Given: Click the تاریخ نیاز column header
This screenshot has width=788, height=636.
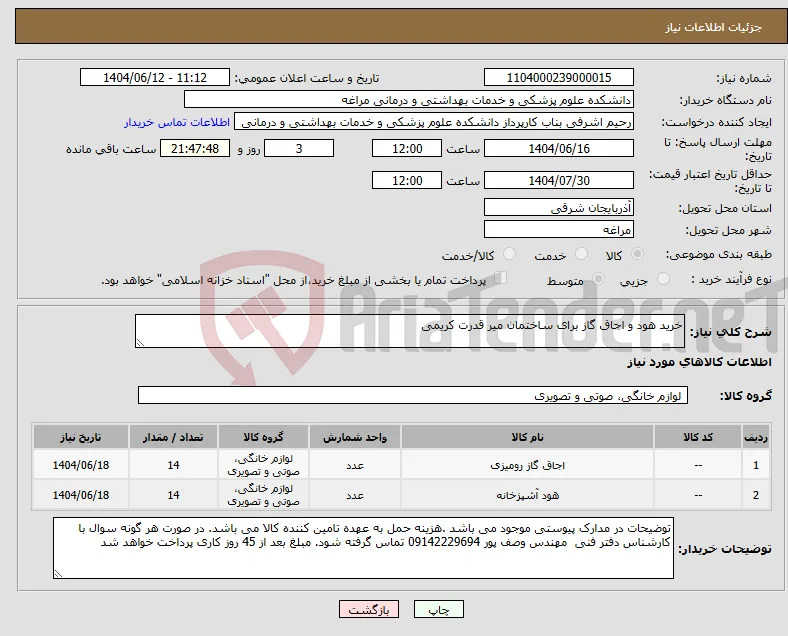Looking at the screenshot, I should coord(81,437).
